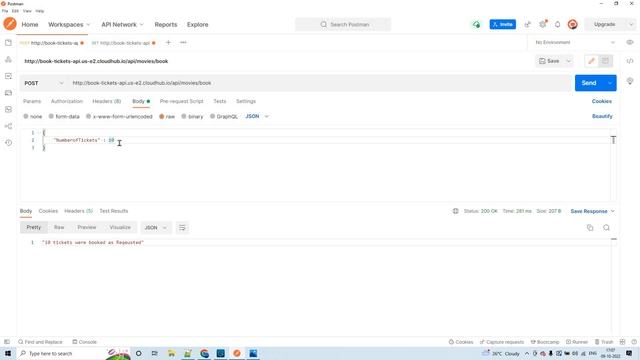640x360 pixels.
Task: Open the APIs sidebar icon
Action: (8, 60)
